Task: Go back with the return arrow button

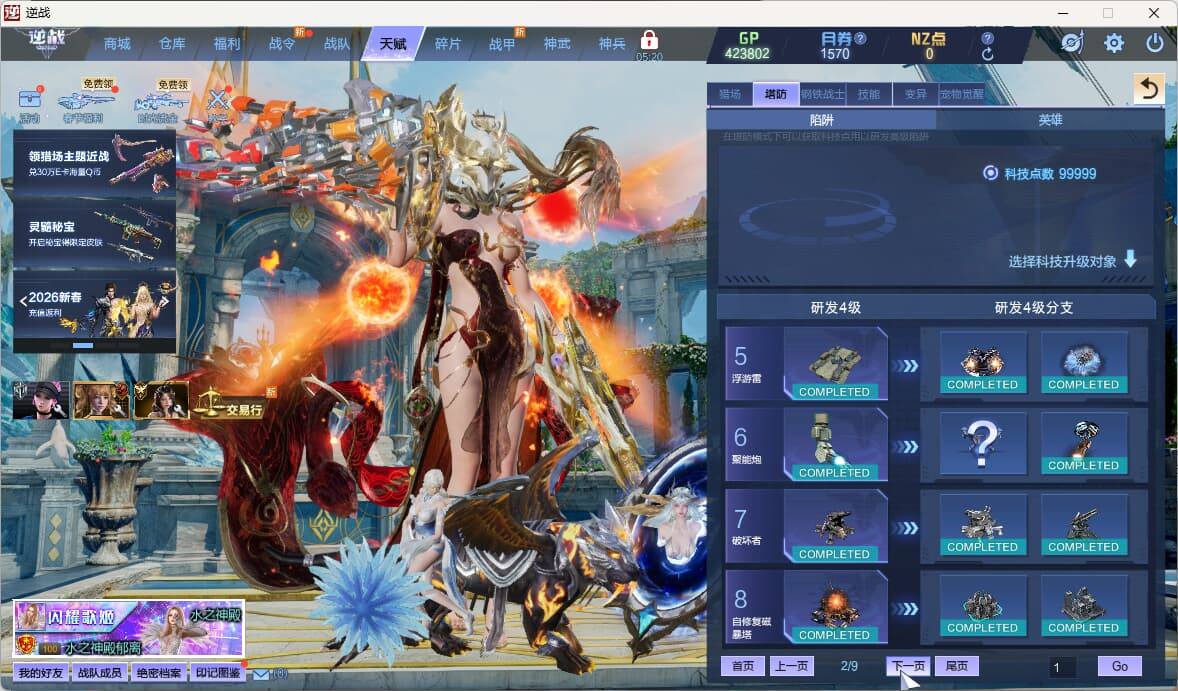Action: pos(1149,89)
